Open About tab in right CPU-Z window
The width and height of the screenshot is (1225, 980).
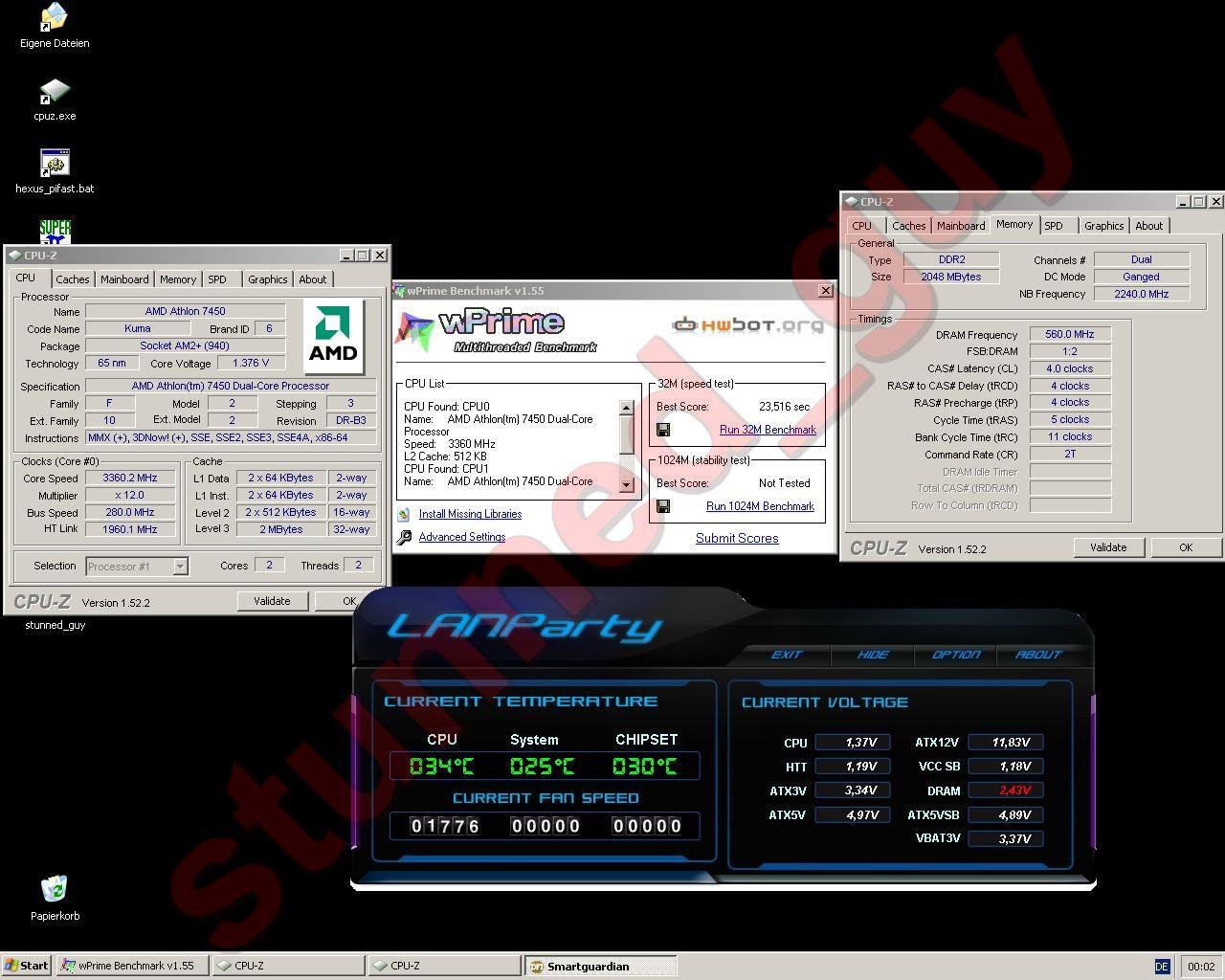click(1148, 226)
